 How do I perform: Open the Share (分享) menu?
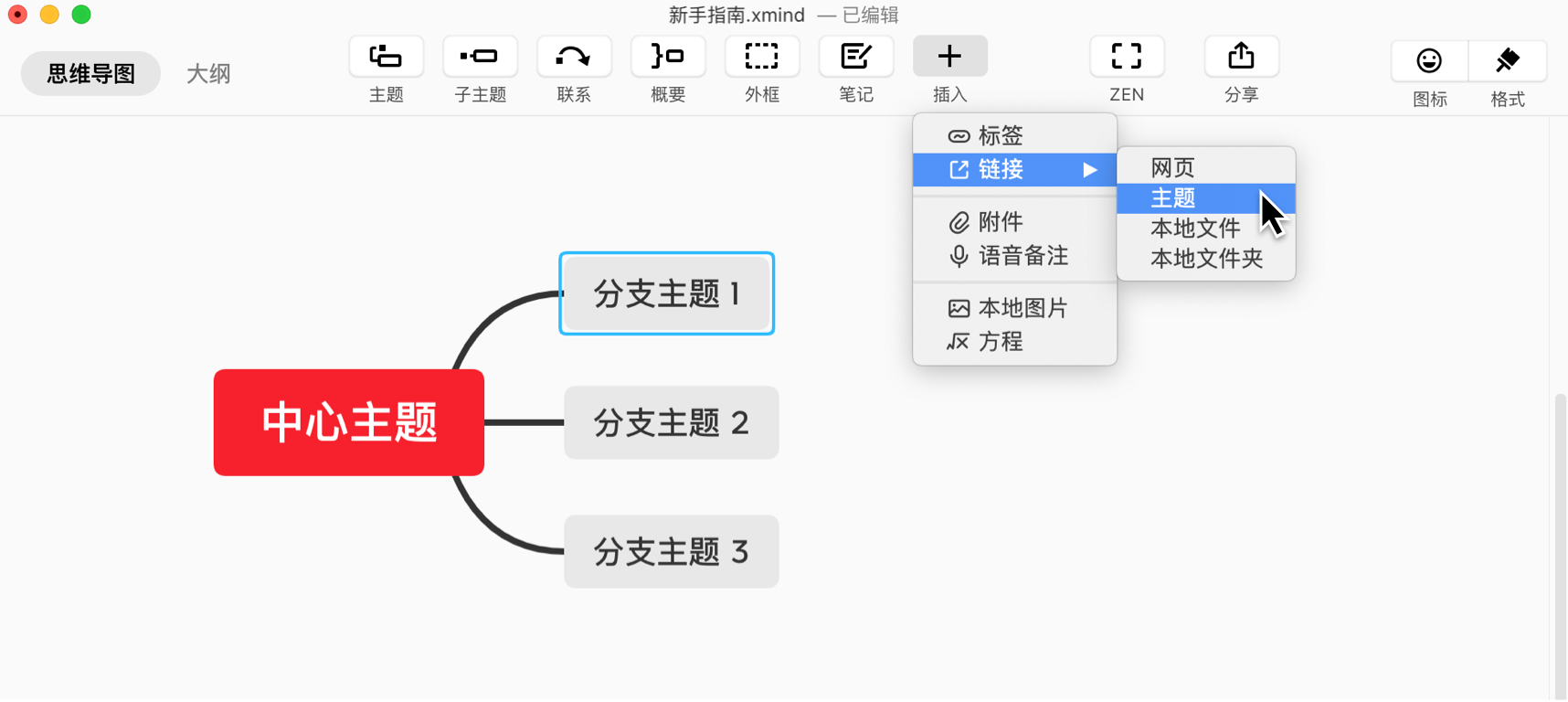click(1241, 58)
